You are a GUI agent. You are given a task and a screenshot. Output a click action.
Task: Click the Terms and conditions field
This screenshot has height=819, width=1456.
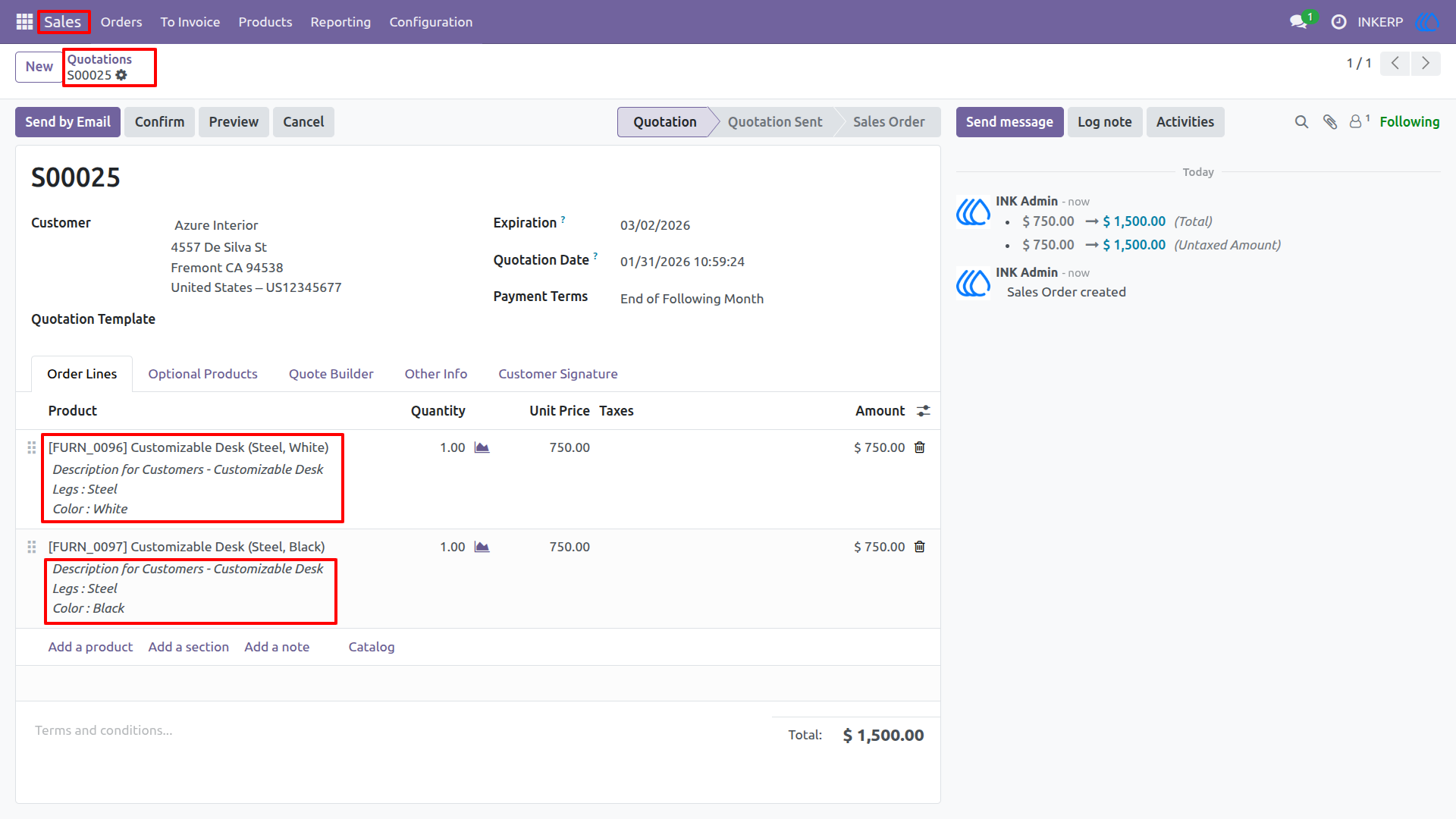[394, 730]
